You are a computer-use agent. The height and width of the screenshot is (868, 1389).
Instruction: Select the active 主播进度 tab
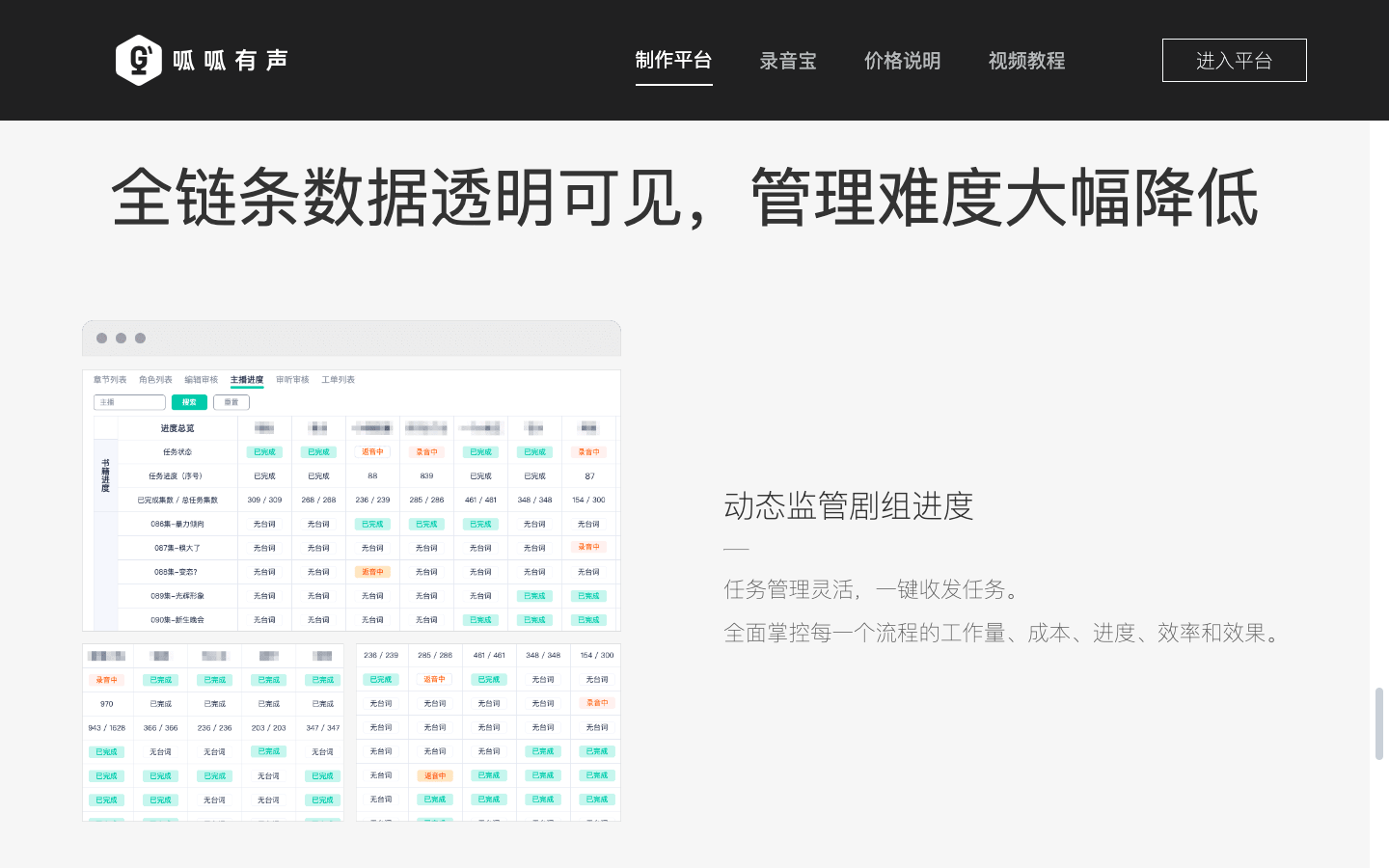pos(247,380)
